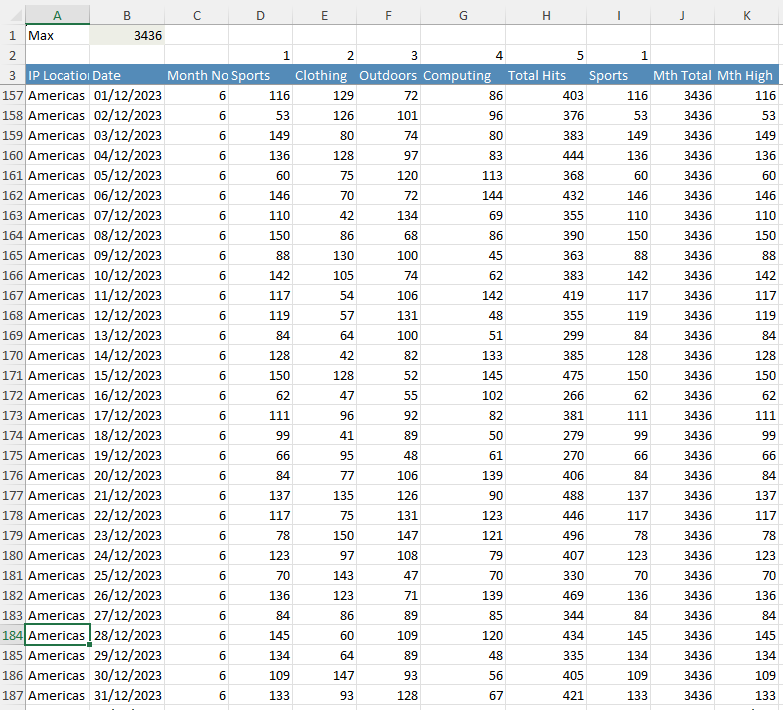Click the value 5 in cell H2
The width and height of the screenshot is (783, 710).
pos(546,55)
